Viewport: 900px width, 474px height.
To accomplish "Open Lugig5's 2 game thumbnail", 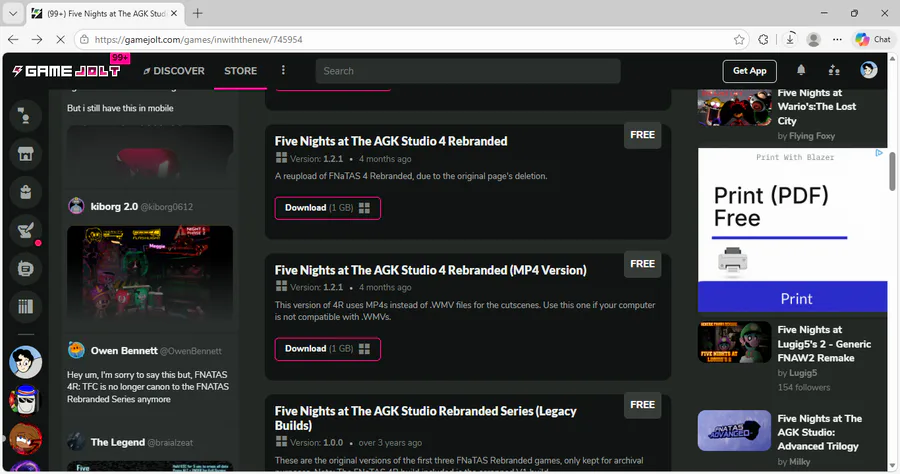I will [734, 342].
